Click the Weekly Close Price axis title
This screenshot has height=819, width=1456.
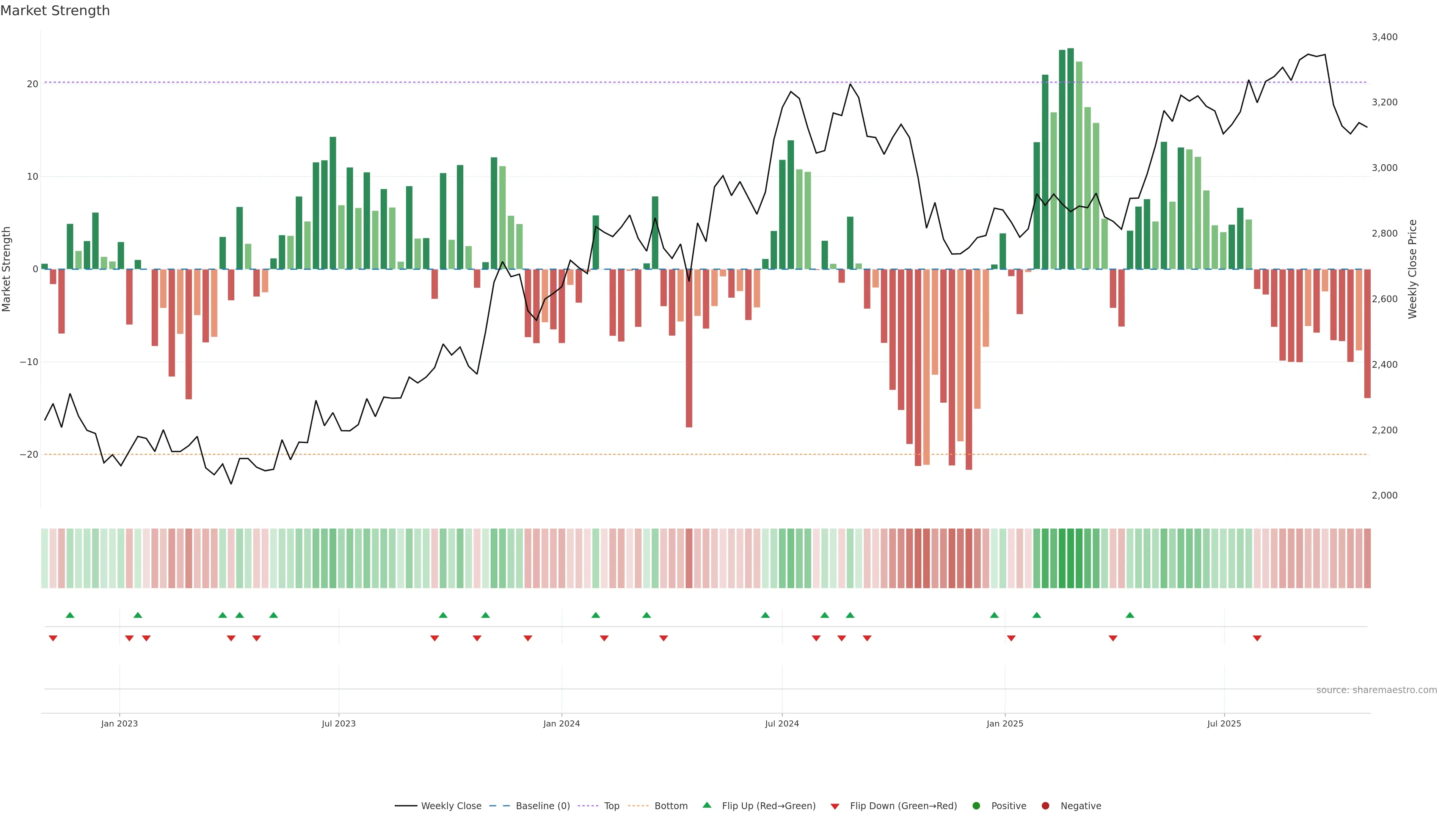[1412, 269]
